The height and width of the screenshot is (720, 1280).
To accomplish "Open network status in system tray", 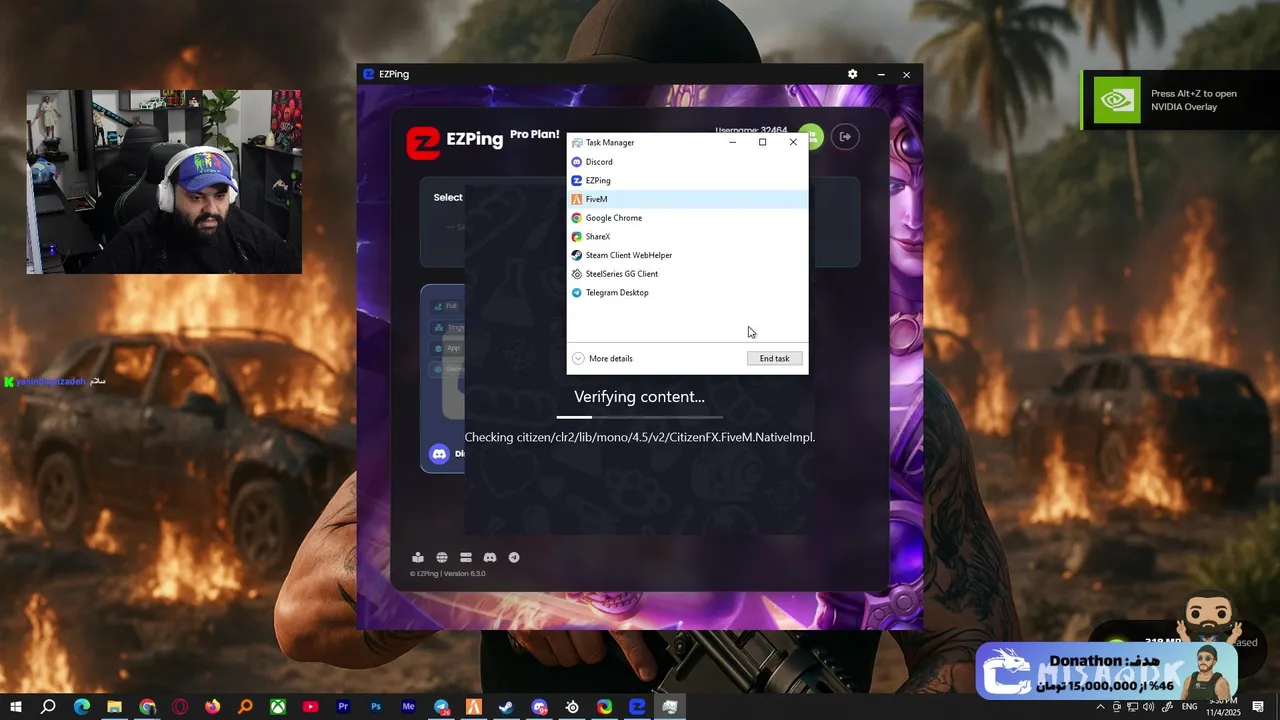I will [x=1132, y=707].
